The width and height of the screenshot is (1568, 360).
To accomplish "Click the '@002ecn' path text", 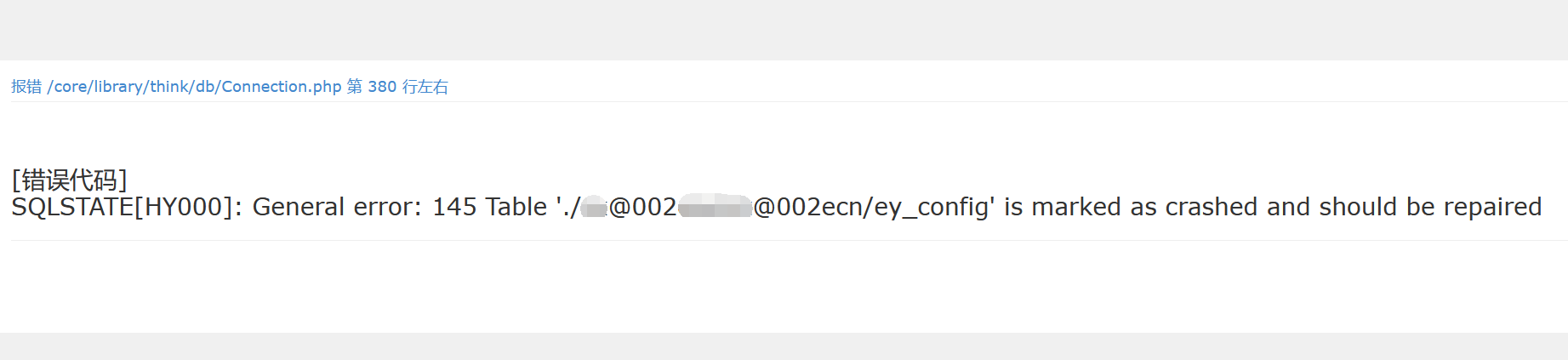I will click(x=812, y=207).
